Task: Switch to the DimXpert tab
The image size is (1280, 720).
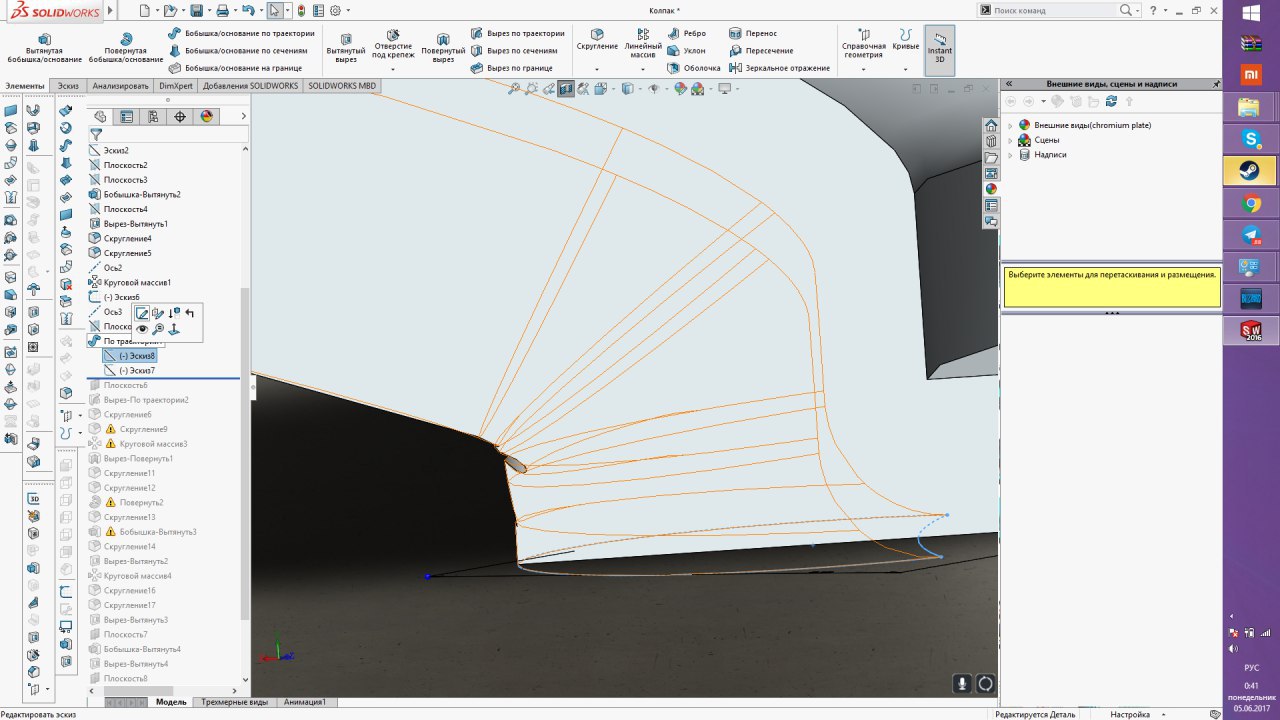Action: pyautogui.click(x=176, y=86)
